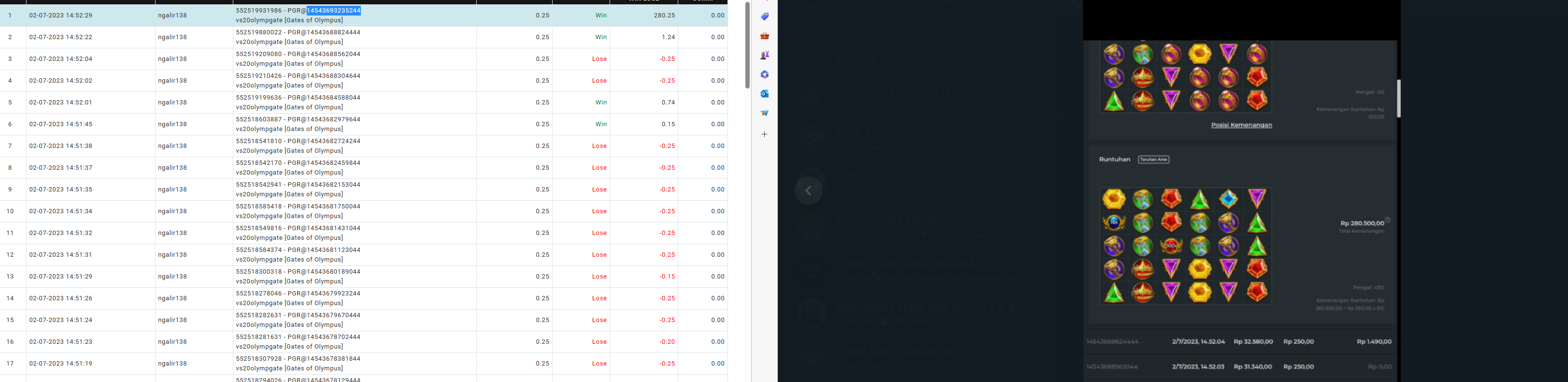Click the help icon beside Rp 280.500,00
The width and height of the screenshot is (1568, 382).
pos(1388,220)
